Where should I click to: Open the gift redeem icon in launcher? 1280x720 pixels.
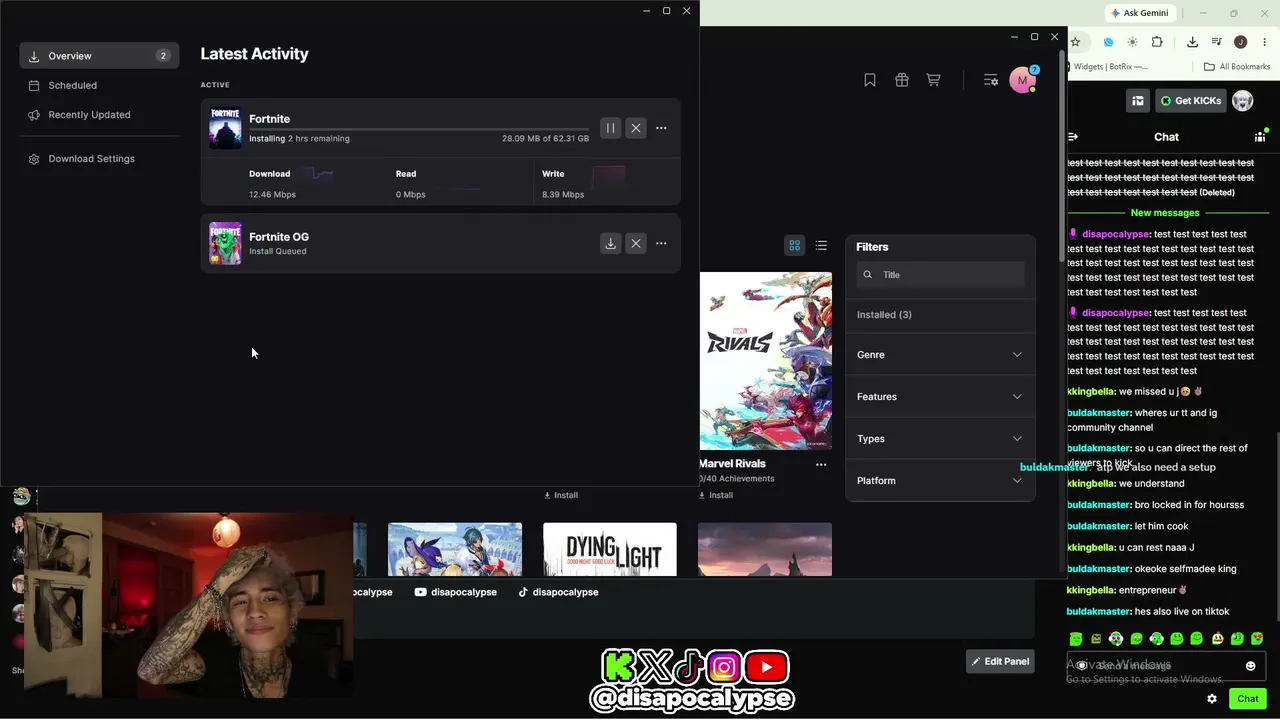(902, 80)
